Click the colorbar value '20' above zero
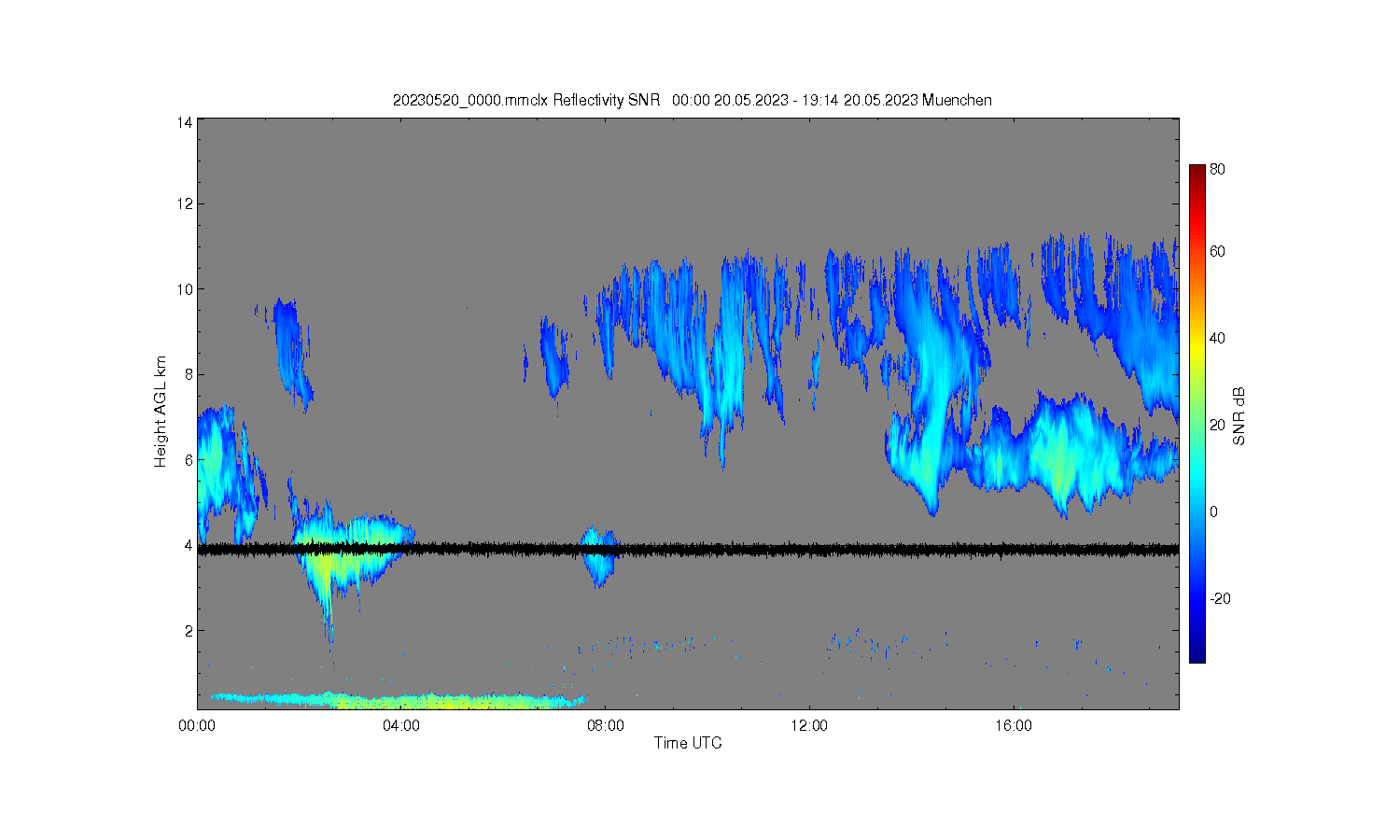Image resolution: width=1400 pixels, height=840 pixels. pyautogui.click(x=1217, y=425)
